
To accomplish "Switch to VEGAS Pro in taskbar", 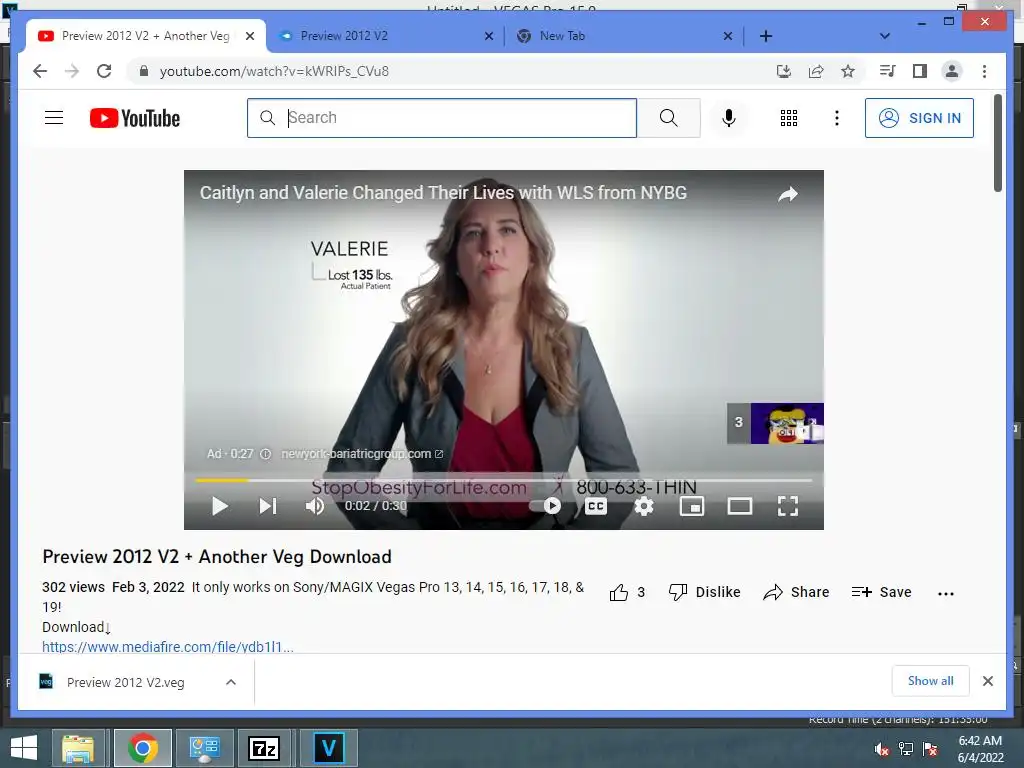I will tap(328, 748).
